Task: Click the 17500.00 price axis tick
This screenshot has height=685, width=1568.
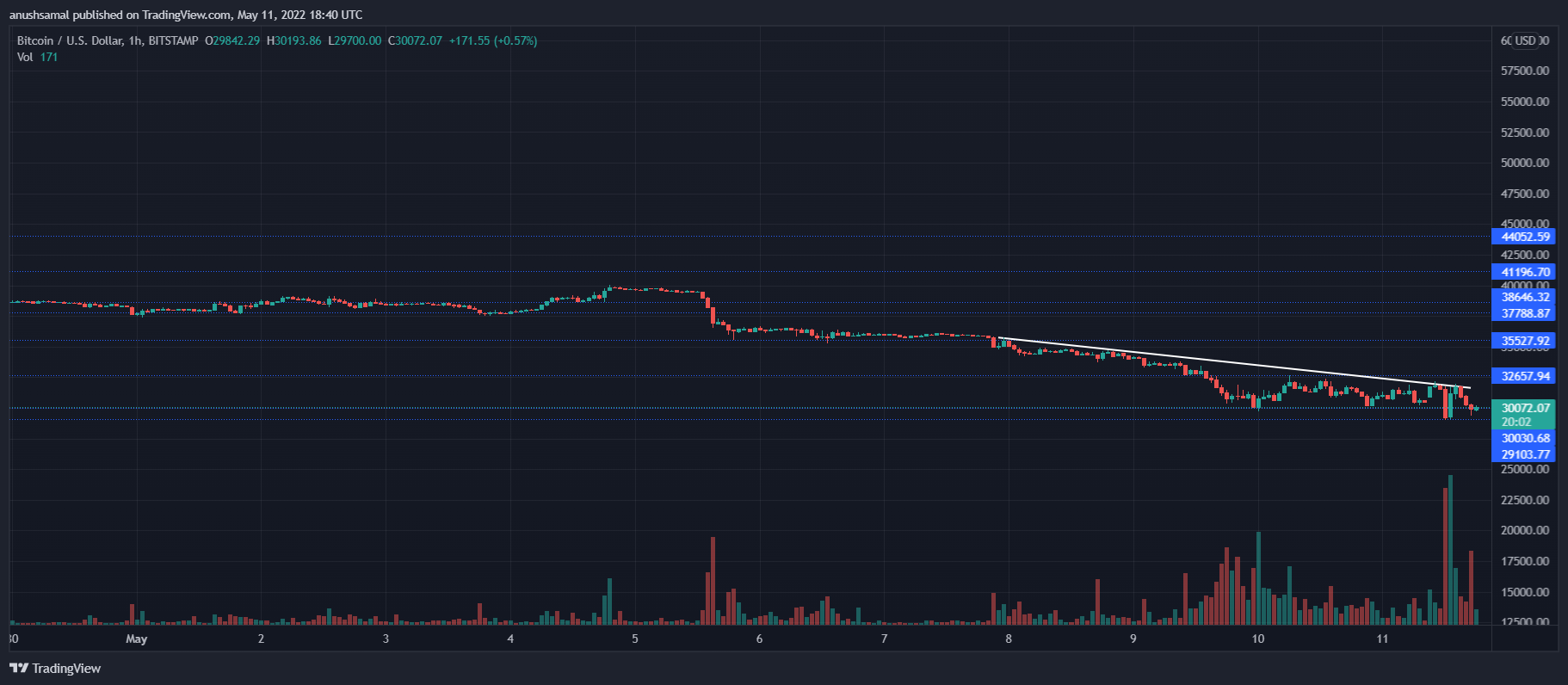Action: pyautogui.click(x=1525, y=561)
